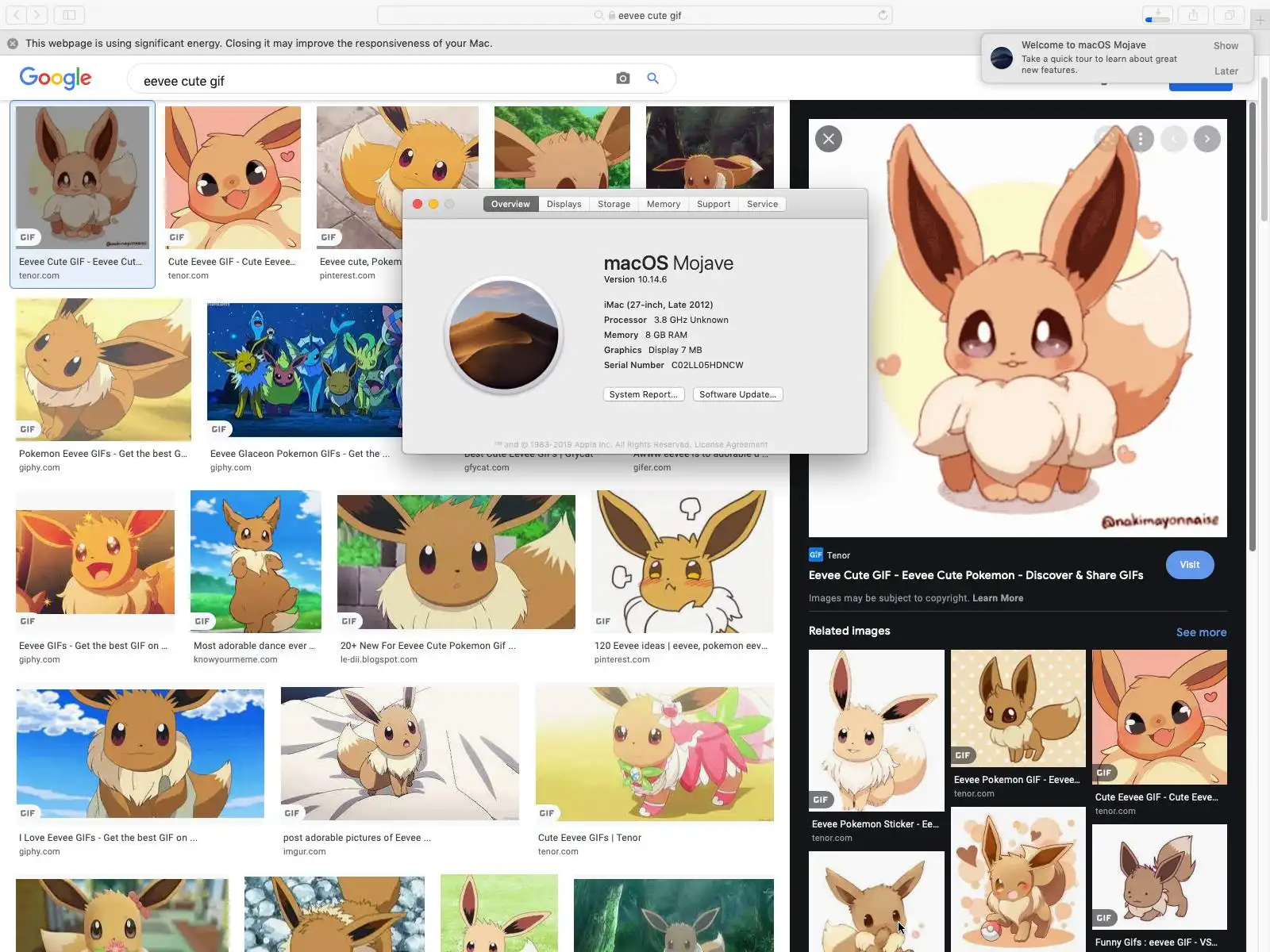Select the Service tab
This screenshot has width=1270, height=952.
[763, 204]
